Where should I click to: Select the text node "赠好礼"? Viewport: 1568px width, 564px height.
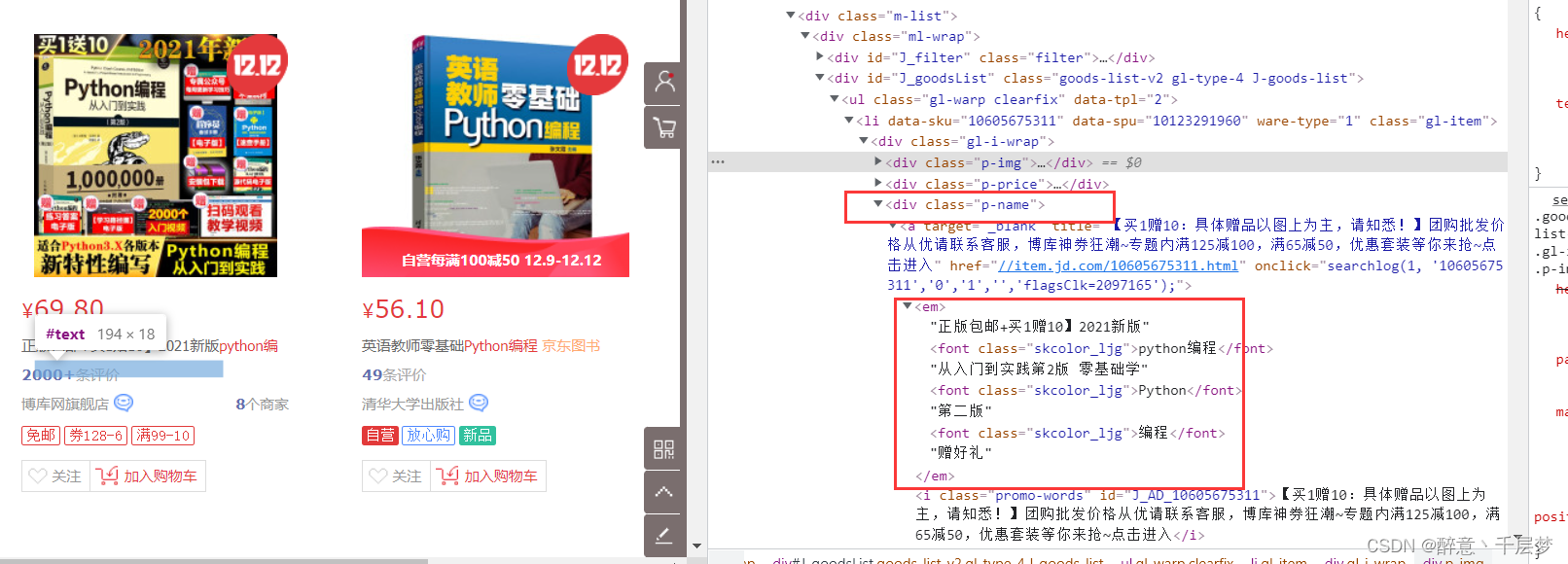click(x=961, y=453)
